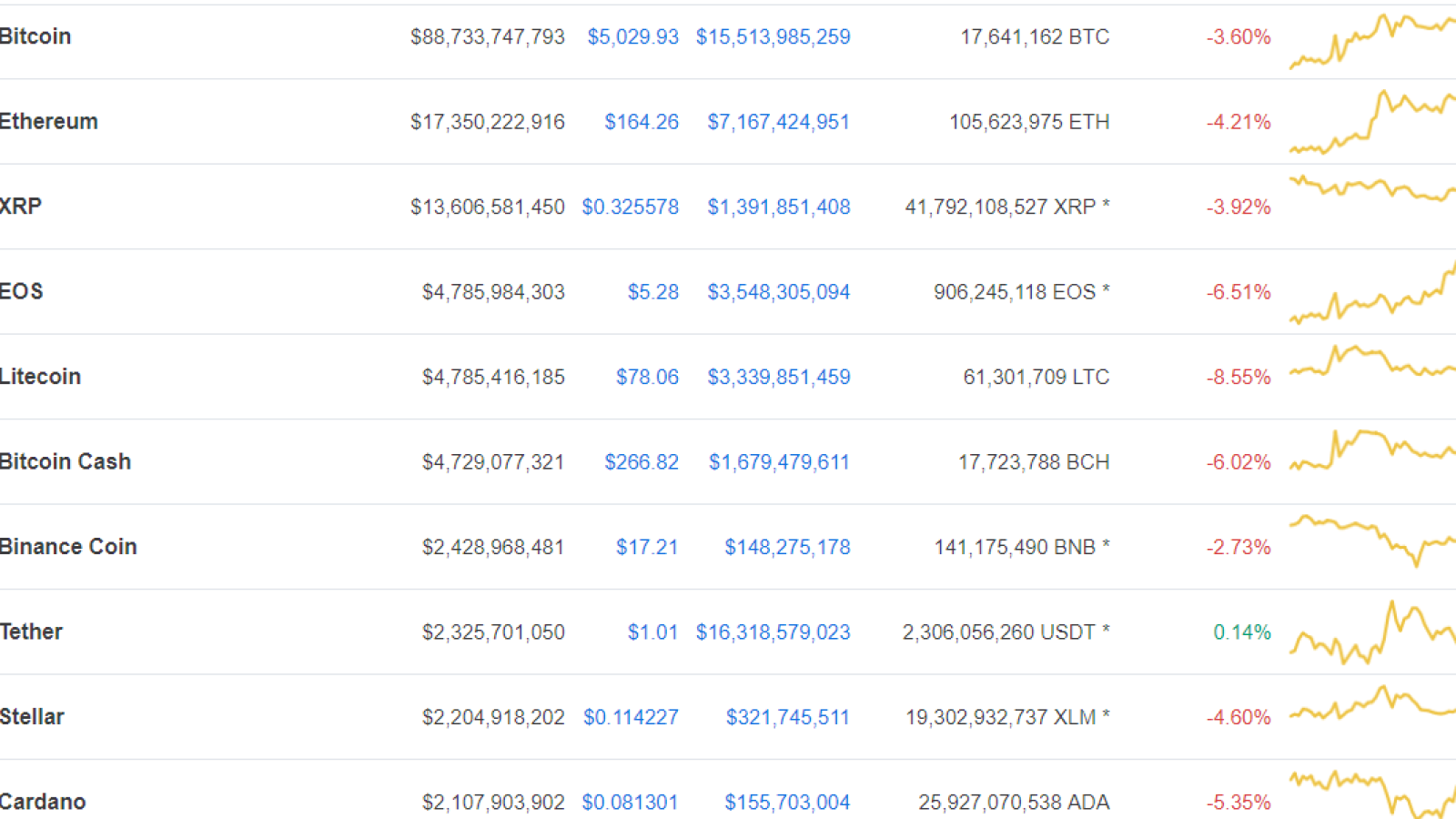Open Bitcoin 7-day sparkline chart
Viewport: 1456px width, 819px height.
coord(1372,41)
